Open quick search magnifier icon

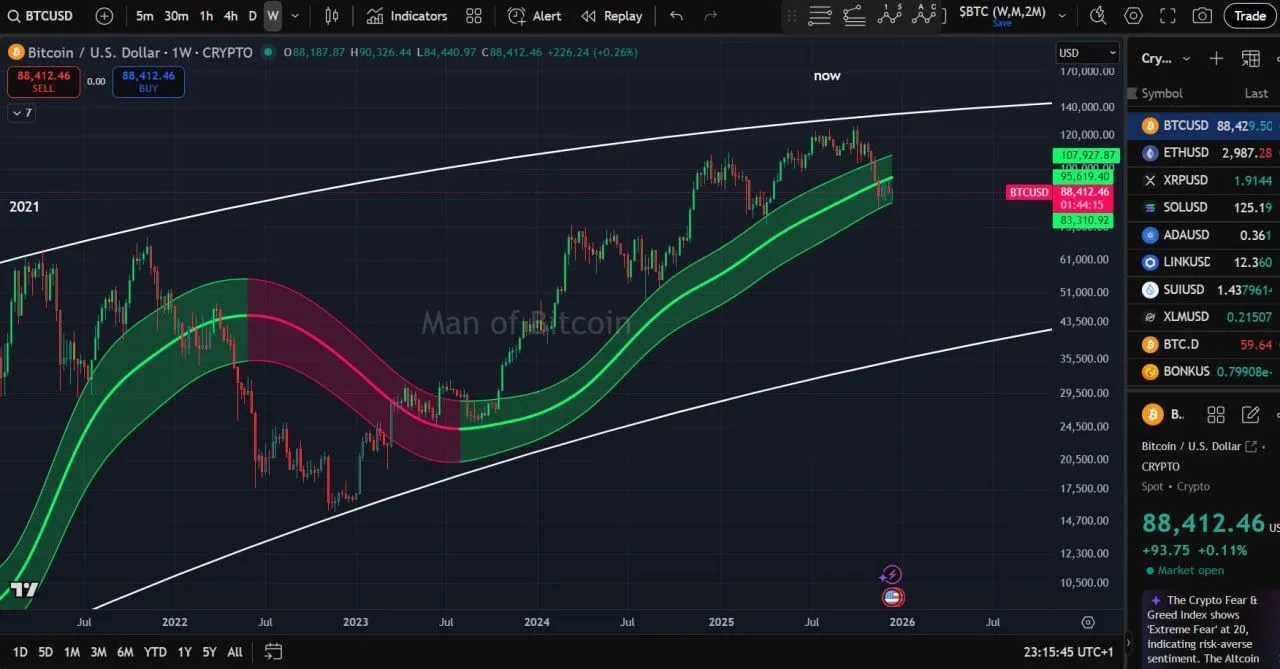(1098, 16)
